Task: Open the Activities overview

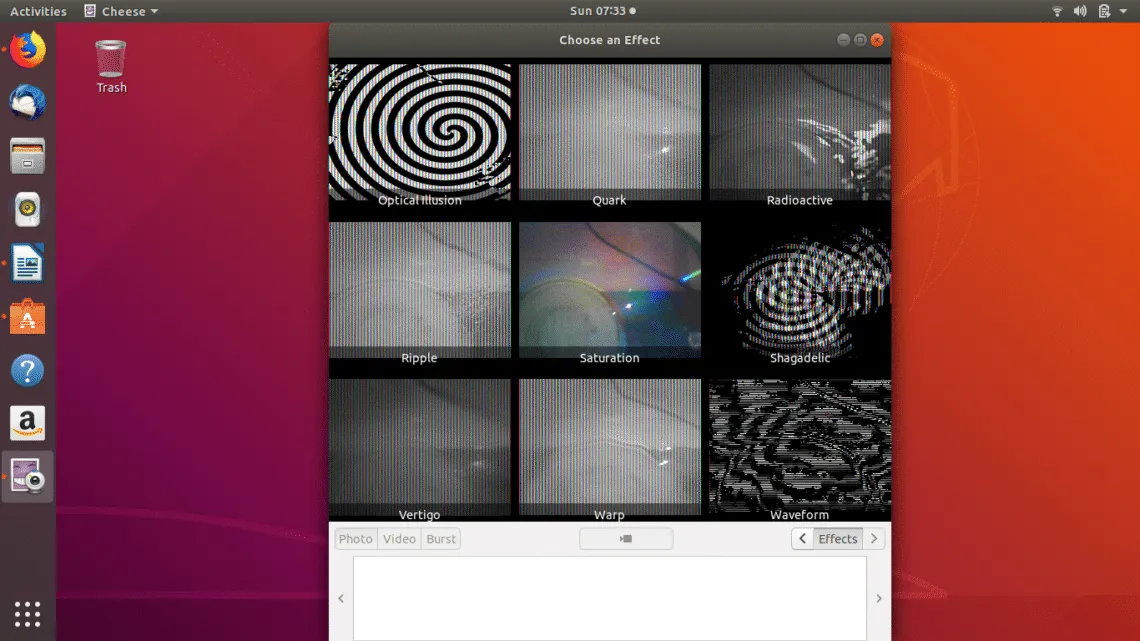Action: pos(38,12)
